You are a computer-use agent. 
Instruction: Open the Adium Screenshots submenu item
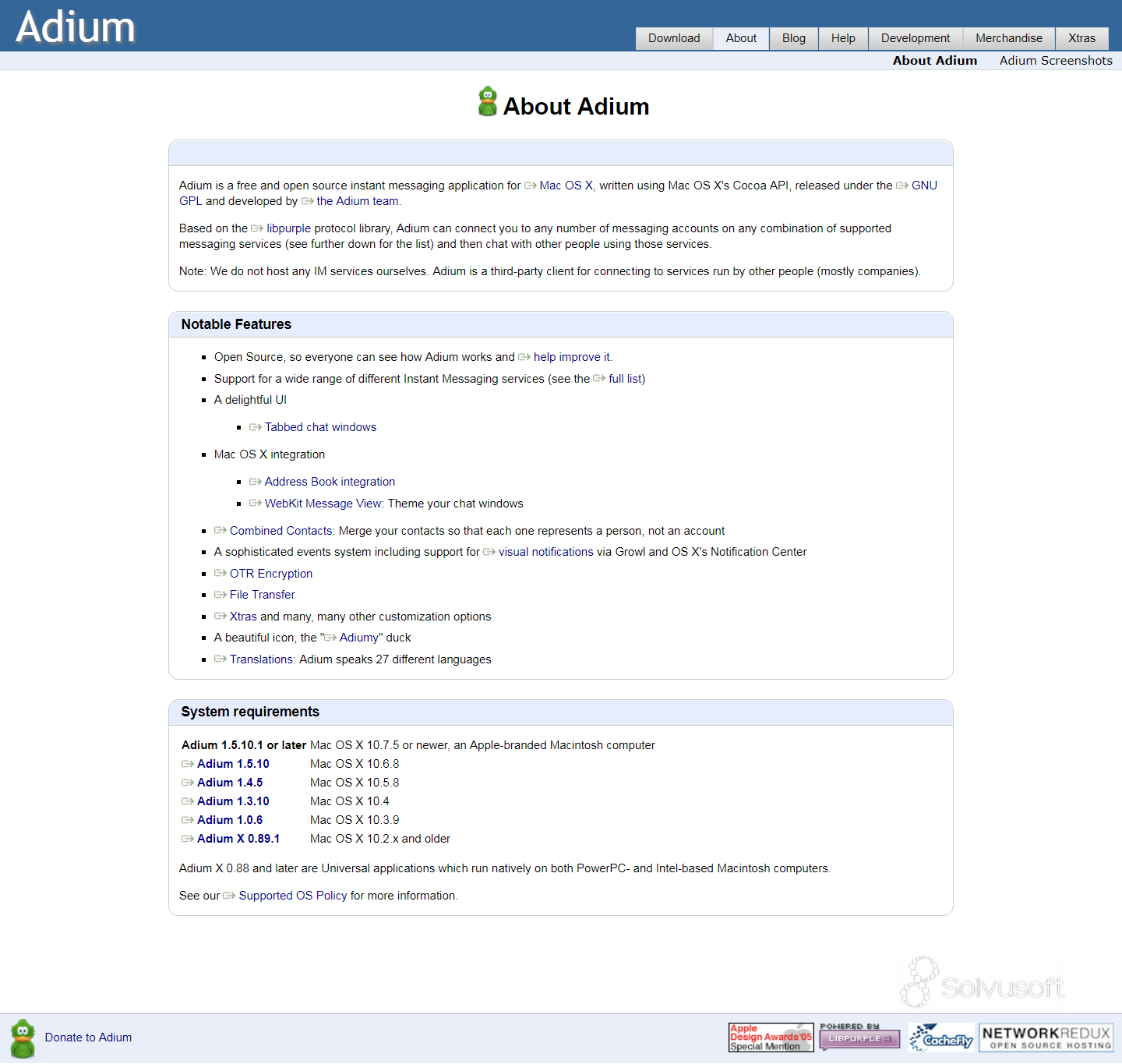coord(1056,61)
